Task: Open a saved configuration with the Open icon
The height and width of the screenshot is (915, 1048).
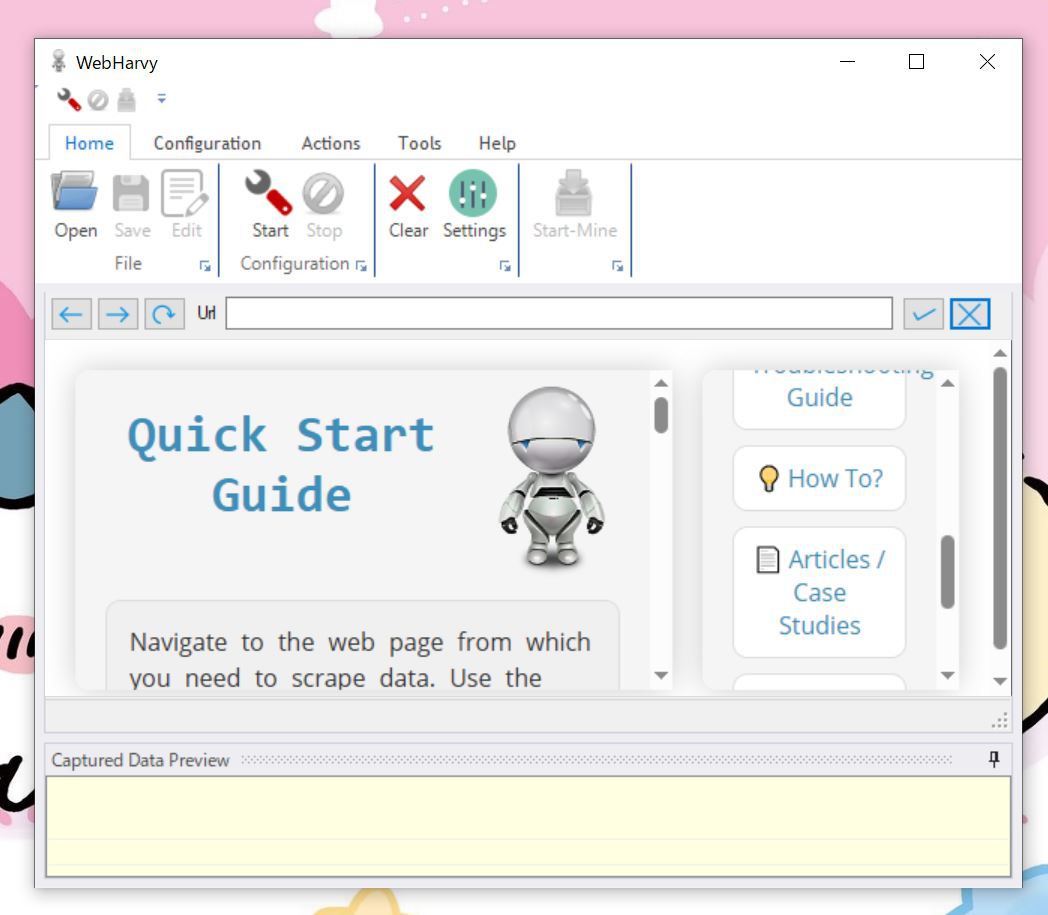Action: click(x=75, y=205)
